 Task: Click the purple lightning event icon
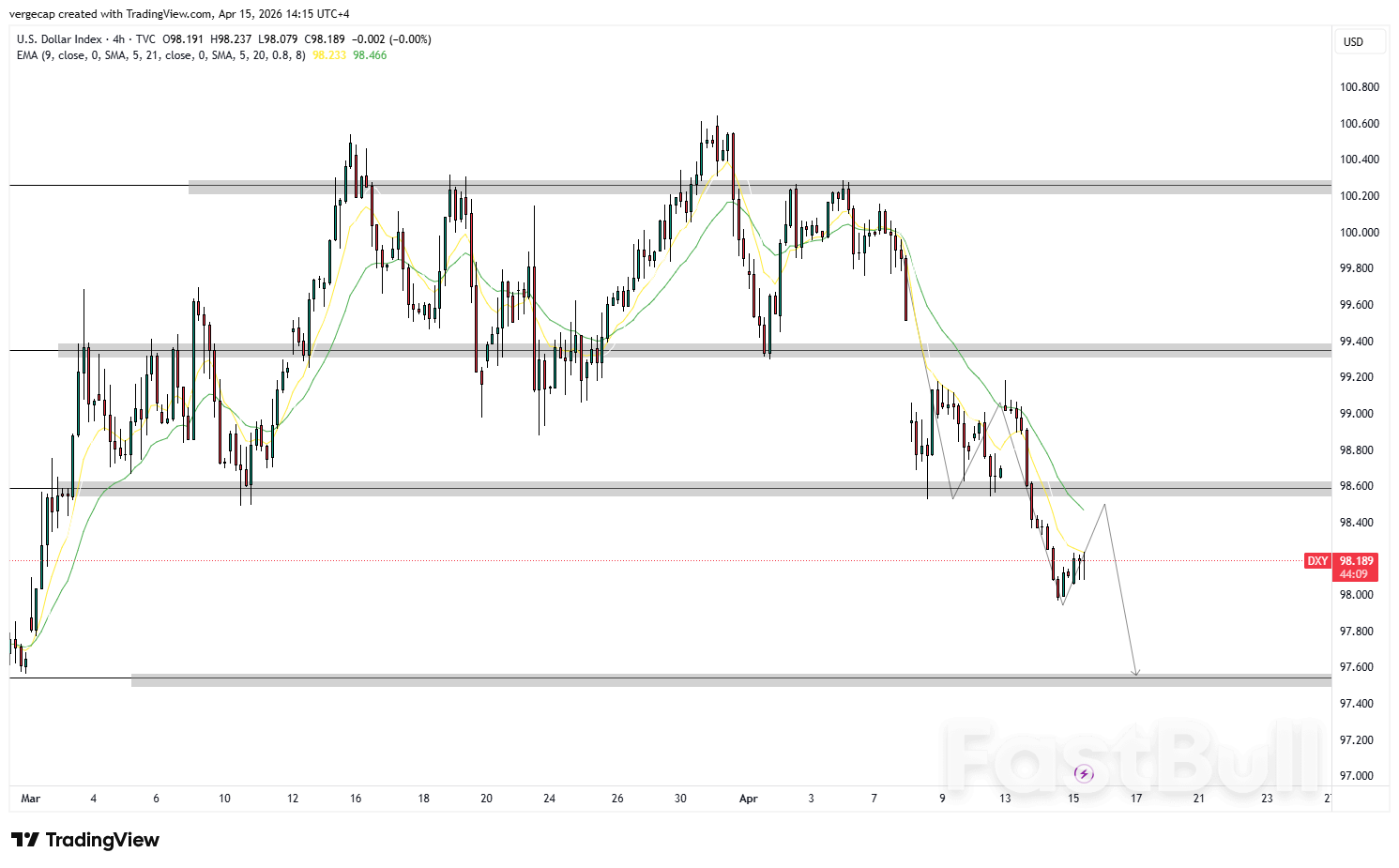(1084, 773)
